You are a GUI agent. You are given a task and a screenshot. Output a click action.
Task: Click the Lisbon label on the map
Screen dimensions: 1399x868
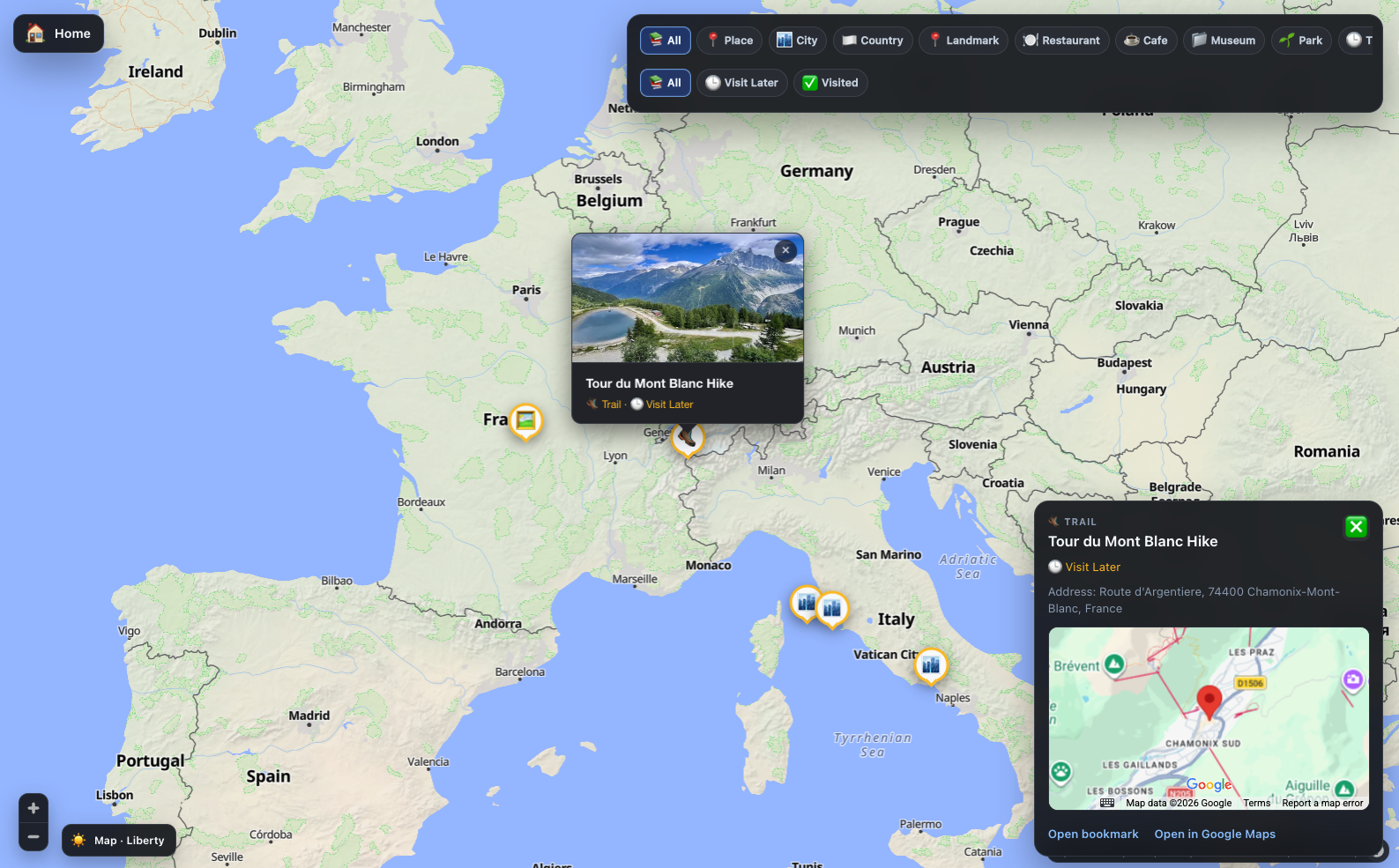click(115, 795)
